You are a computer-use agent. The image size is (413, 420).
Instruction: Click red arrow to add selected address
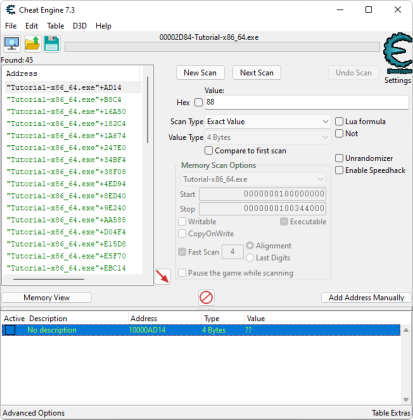pyautogui.click(x=163, y=277)
